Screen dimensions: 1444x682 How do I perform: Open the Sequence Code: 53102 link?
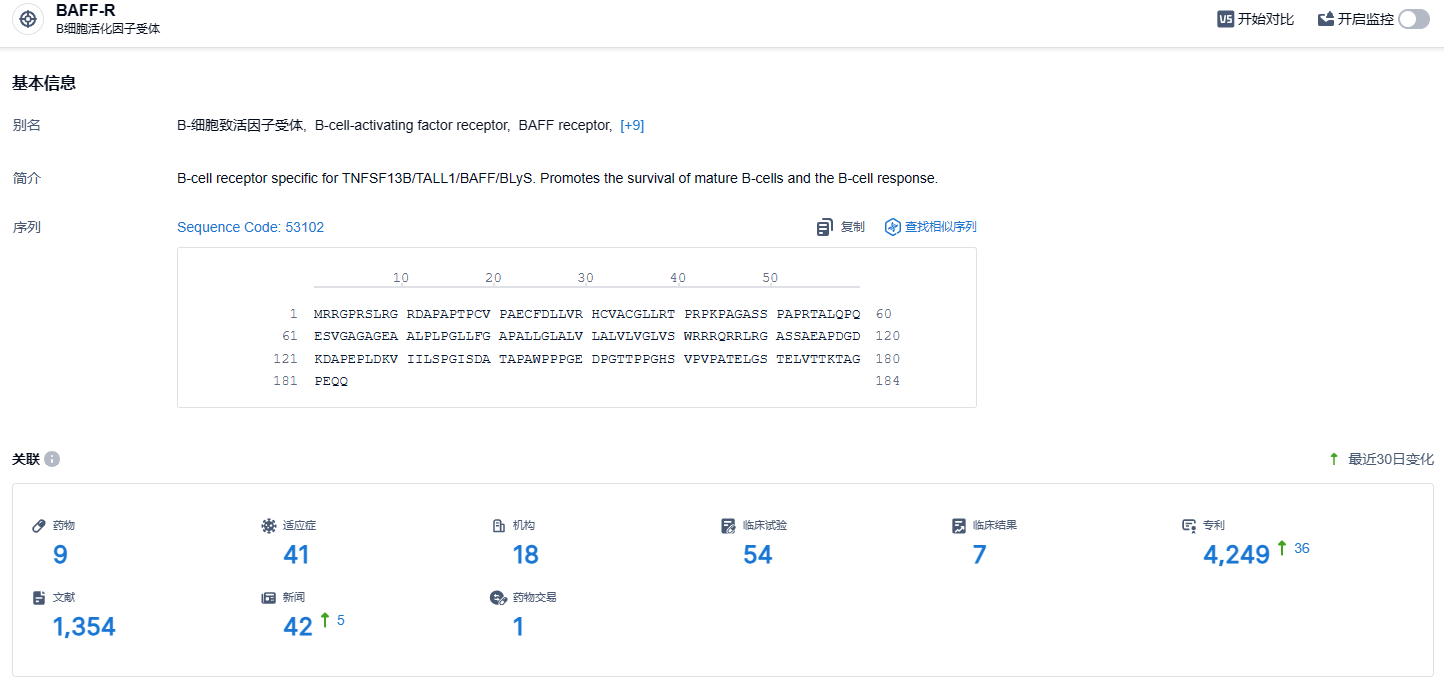[x=250, y=227]
